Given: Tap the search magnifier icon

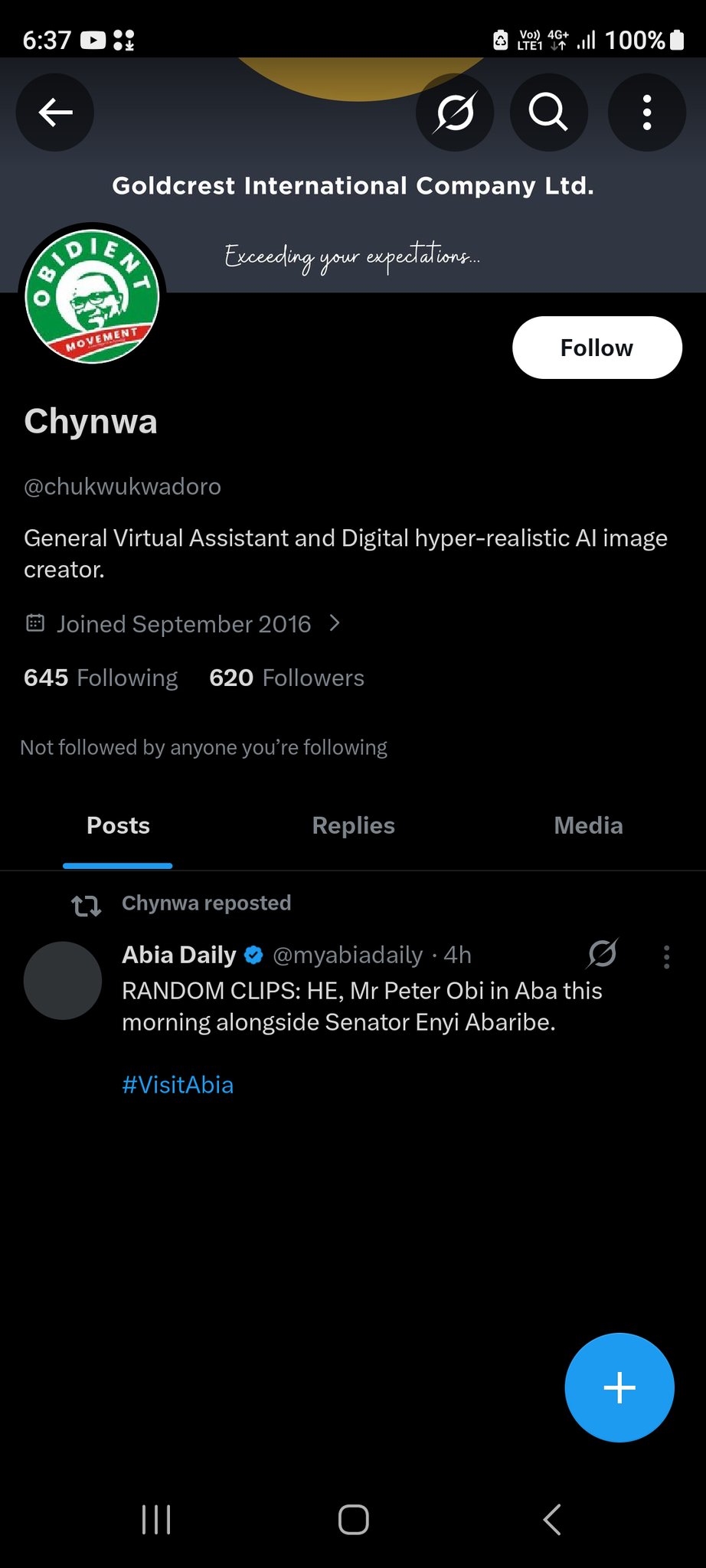Looking at the screenshot, I should pos(548,113).
